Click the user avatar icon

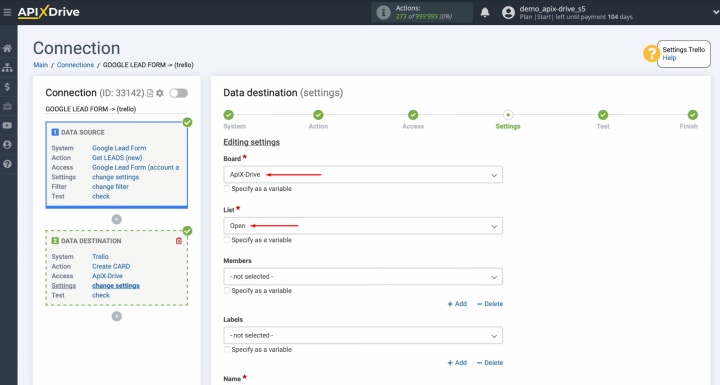tap(508, 12)
